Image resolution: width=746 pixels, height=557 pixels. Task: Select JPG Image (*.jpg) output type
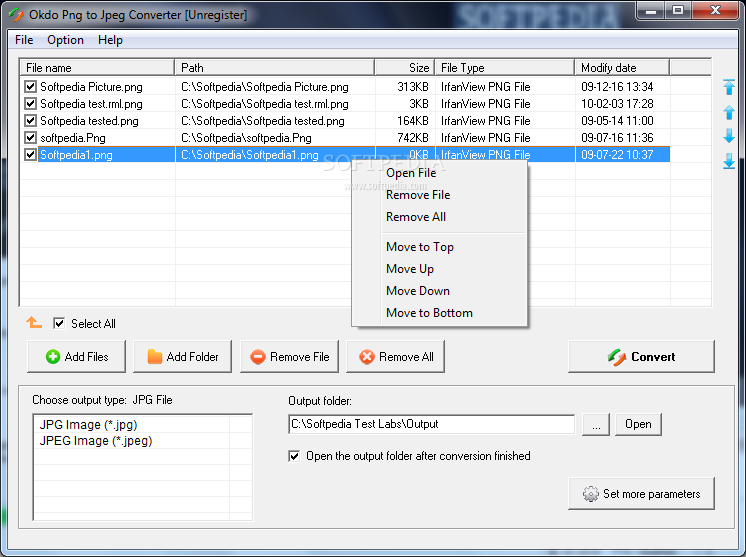(88, 424)
